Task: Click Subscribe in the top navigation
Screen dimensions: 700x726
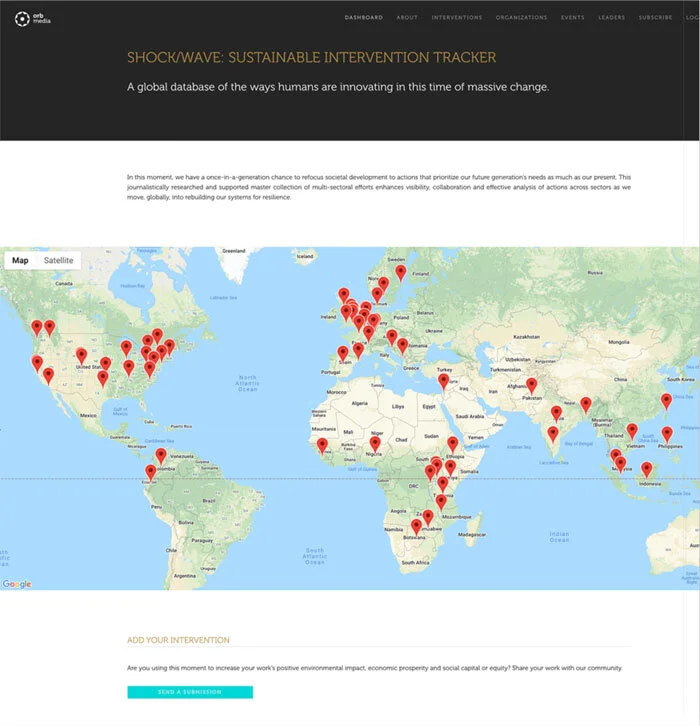Action: [655, 18]
